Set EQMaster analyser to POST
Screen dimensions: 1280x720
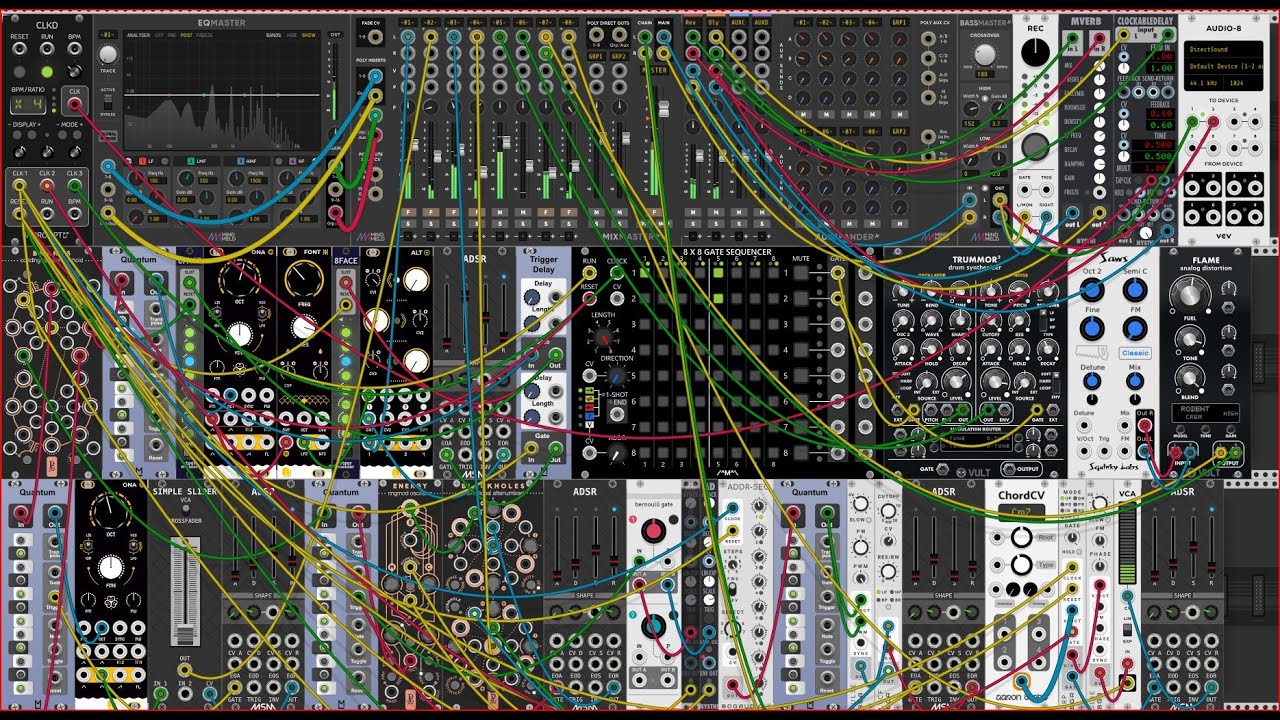(x=187, y=34)
